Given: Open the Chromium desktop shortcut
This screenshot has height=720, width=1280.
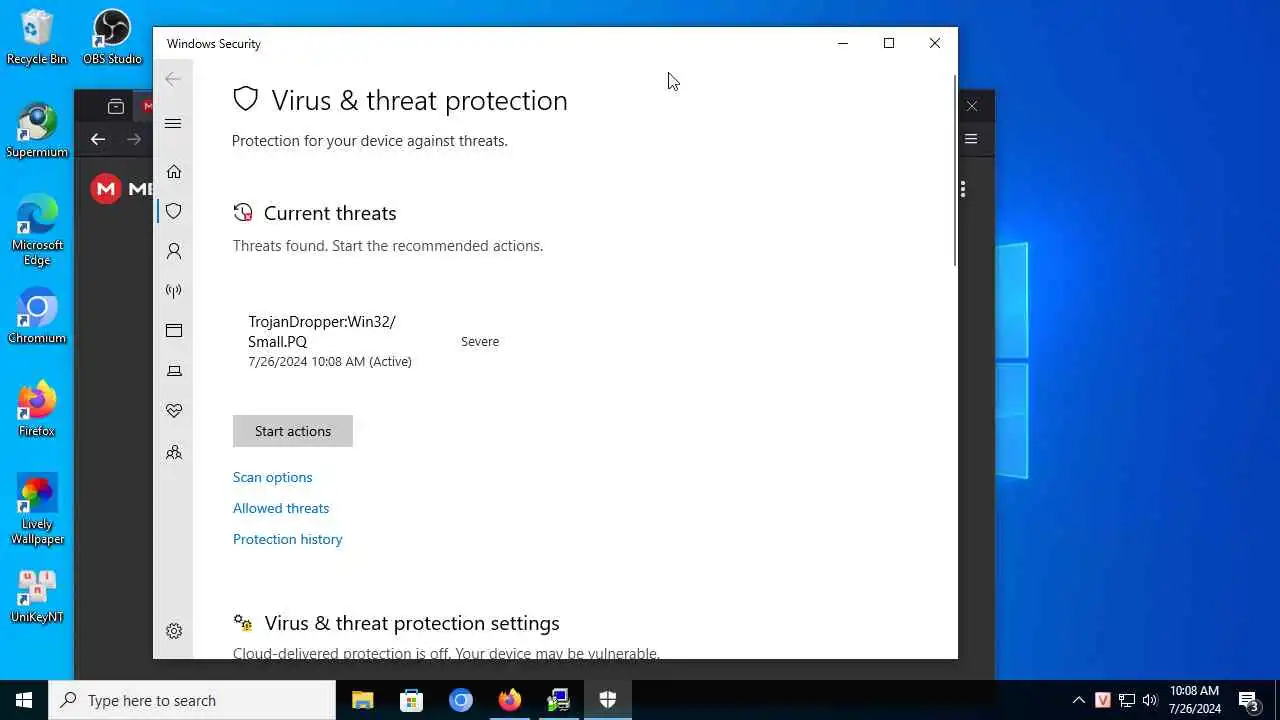Looking at the screenshot, I should (37, 316).
